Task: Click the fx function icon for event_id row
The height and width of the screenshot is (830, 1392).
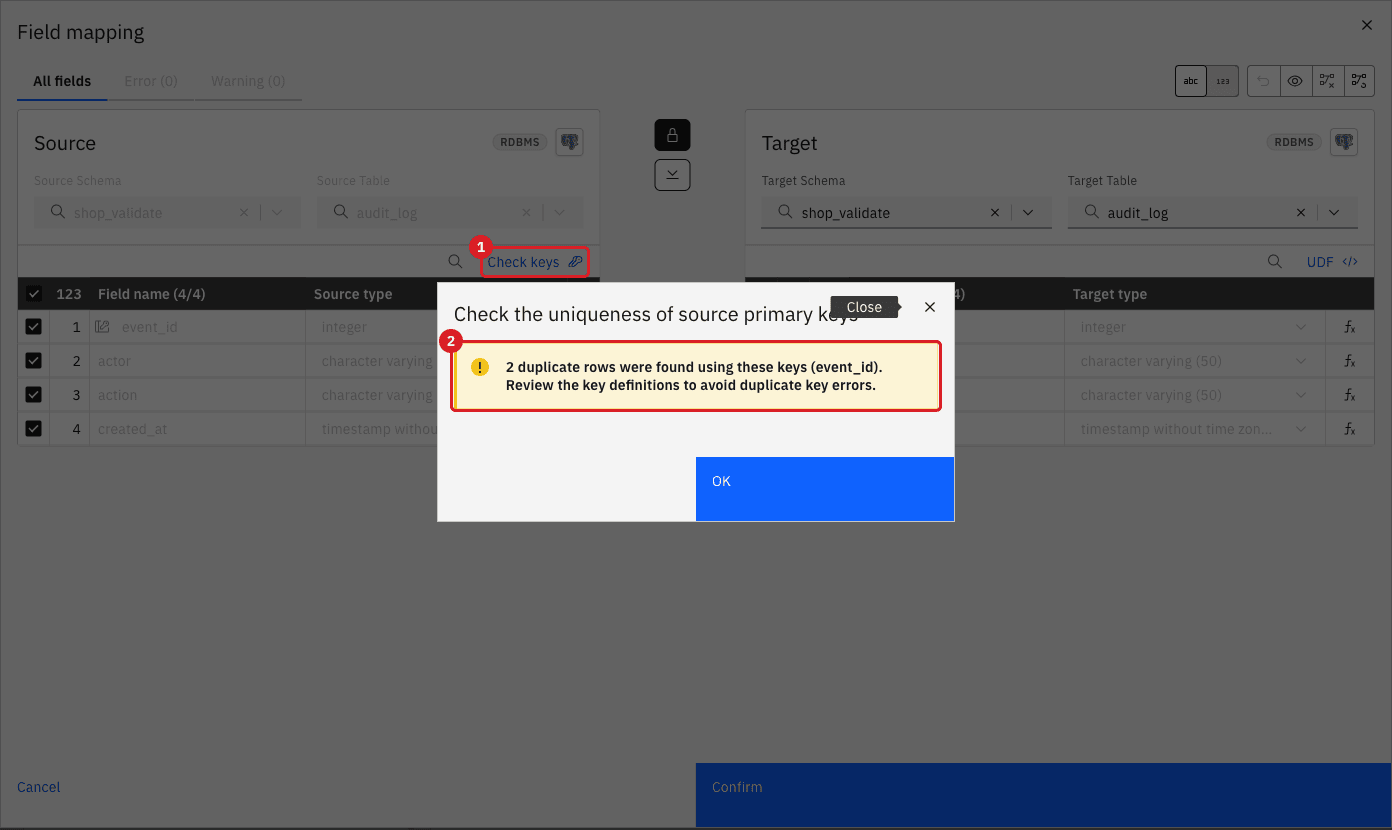Action: pos(1349,327)
